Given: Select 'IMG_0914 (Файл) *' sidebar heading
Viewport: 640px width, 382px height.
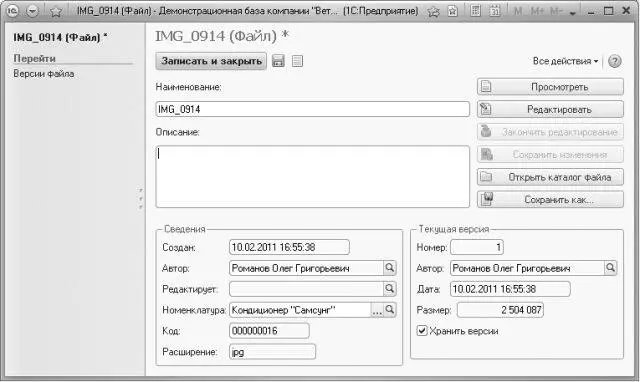Looking at the screenshot, I should (60, 38).
